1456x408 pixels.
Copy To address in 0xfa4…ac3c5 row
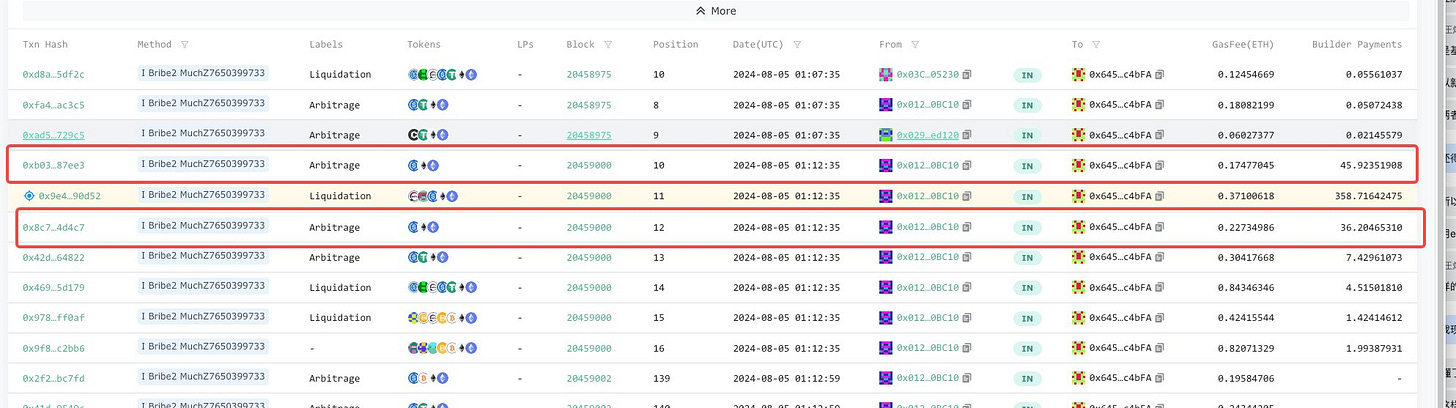[x=1160, y=105]
